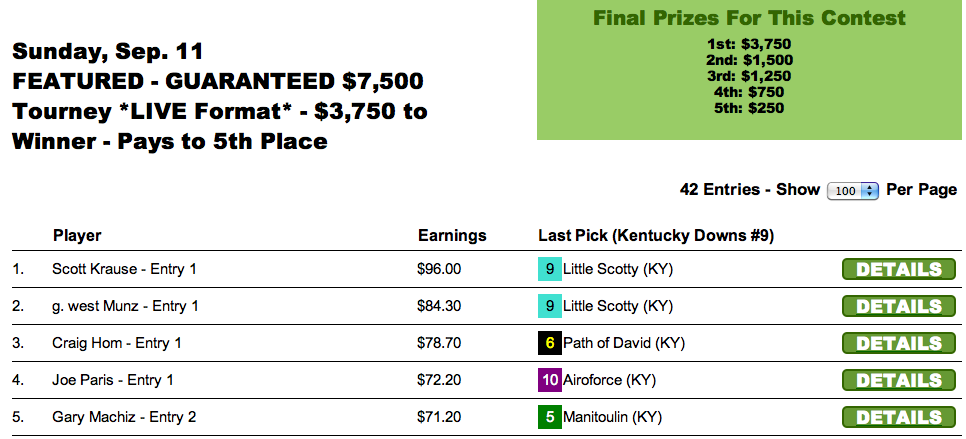Click purple number 10 Airoforce badge
Screen dimensions: 966x439
[x=549, y=380]
